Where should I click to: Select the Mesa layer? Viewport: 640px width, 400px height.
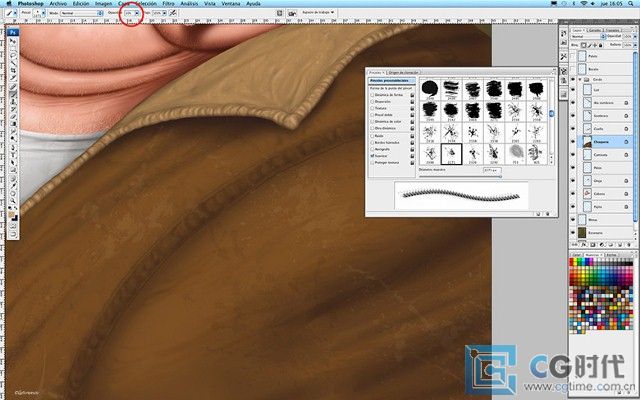pos(604,220)
